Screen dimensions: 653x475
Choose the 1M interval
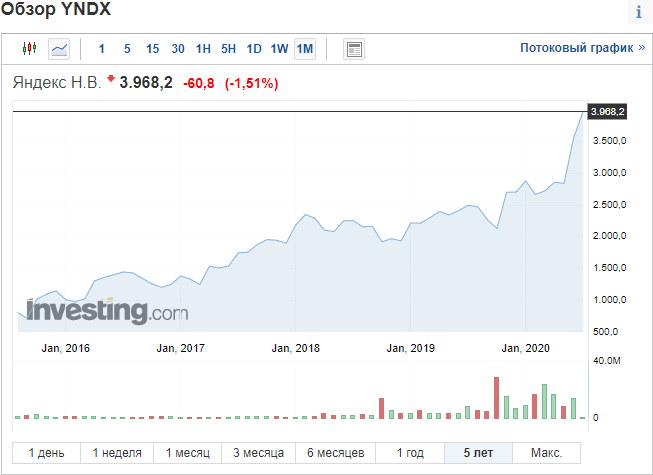(305, 49)
